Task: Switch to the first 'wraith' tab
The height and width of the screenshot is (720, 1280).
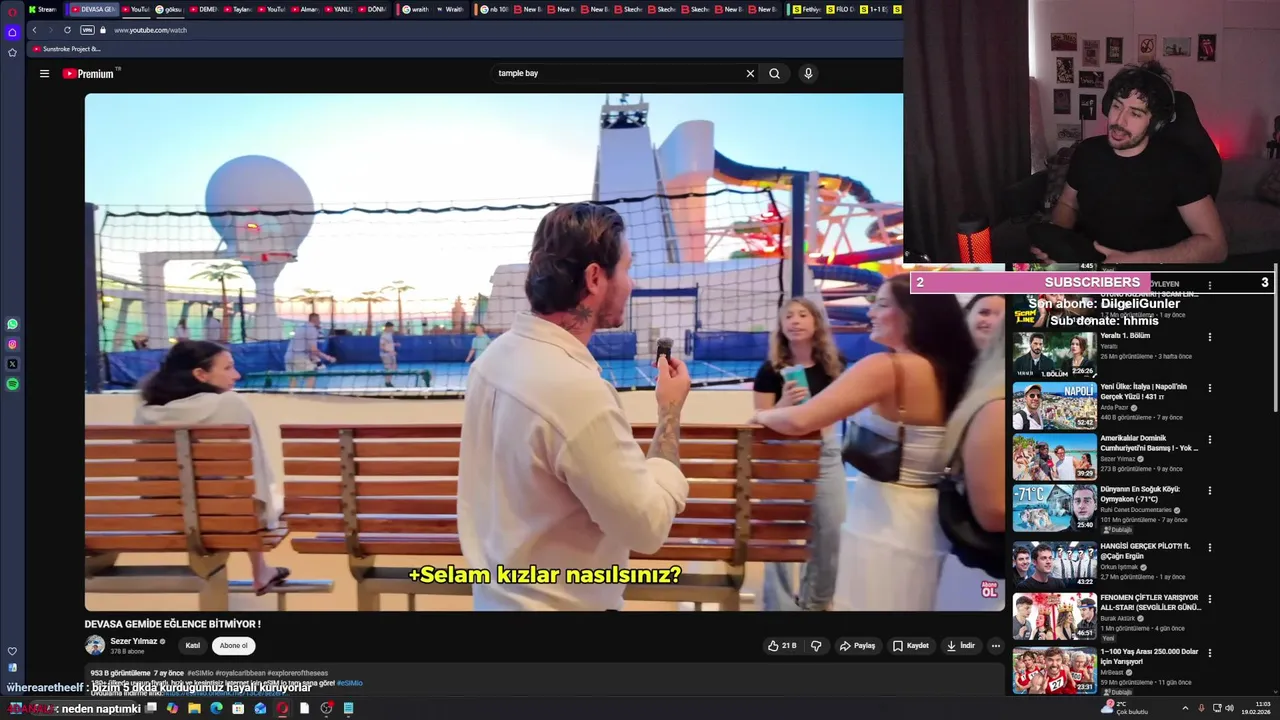Action: coord(415,9)
